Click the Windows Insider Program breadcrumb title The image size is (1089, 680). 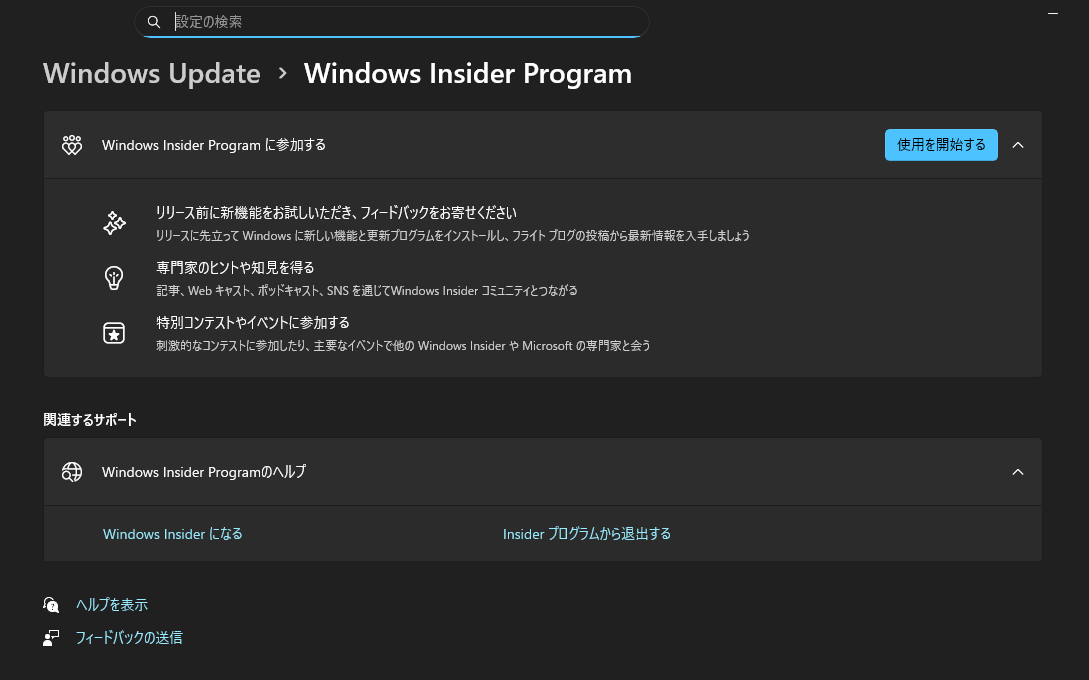tap(467, 74)
